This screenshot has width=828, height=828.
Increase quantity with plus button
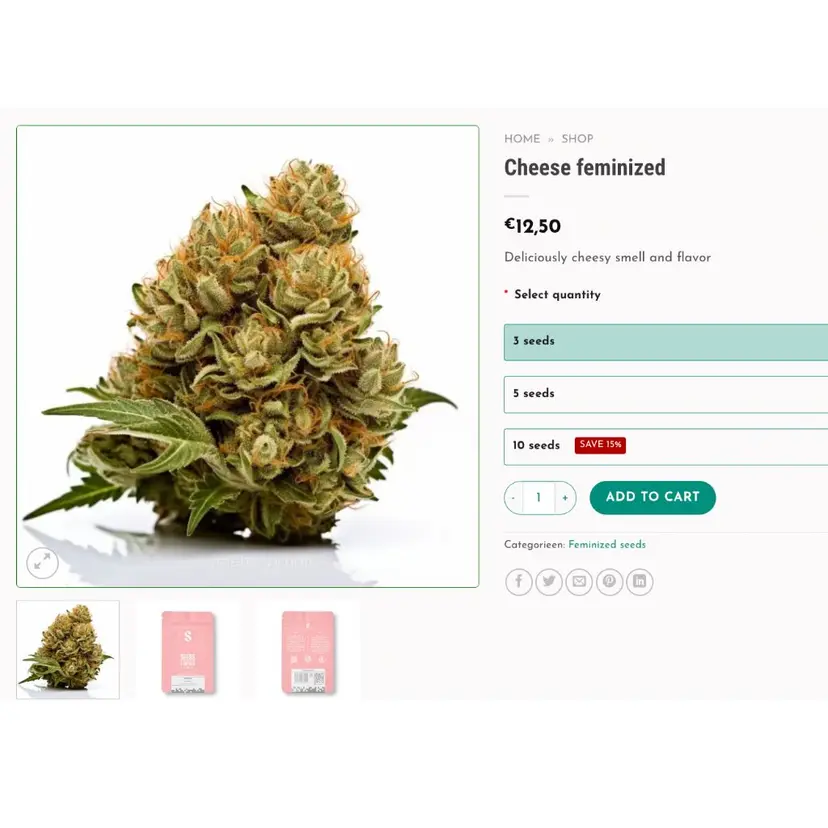pyautogui.click(x=566, y=497)
